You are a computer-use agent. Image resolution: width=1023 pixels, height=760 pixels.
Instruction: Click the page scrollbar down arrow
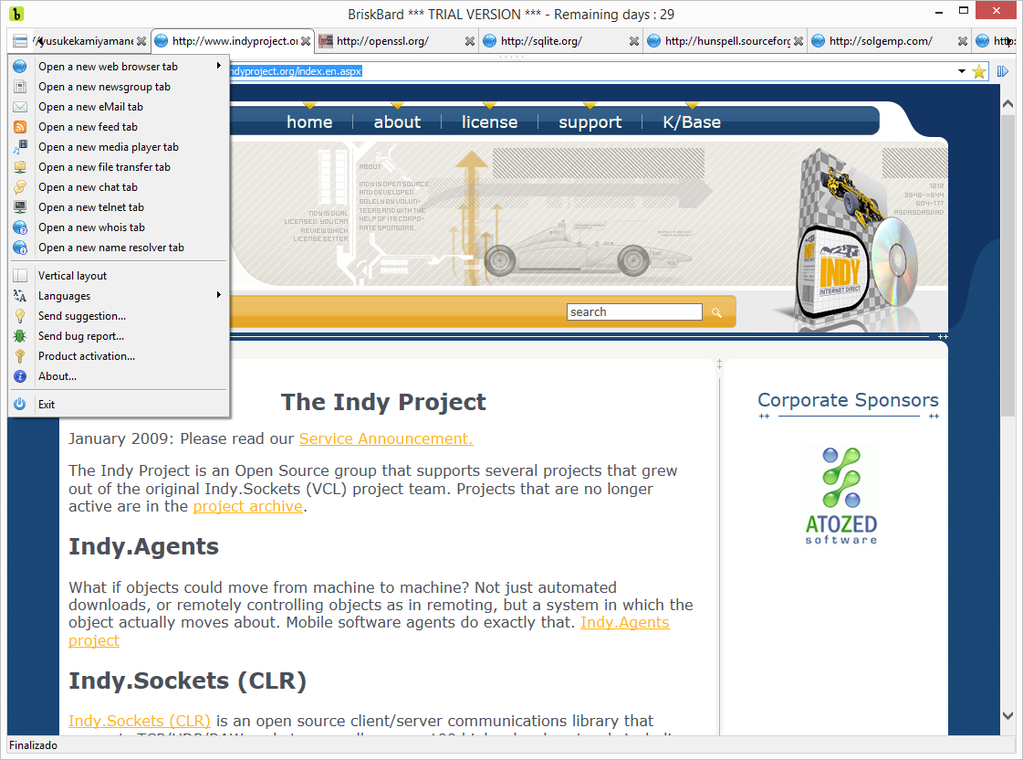coord(1007,716)
